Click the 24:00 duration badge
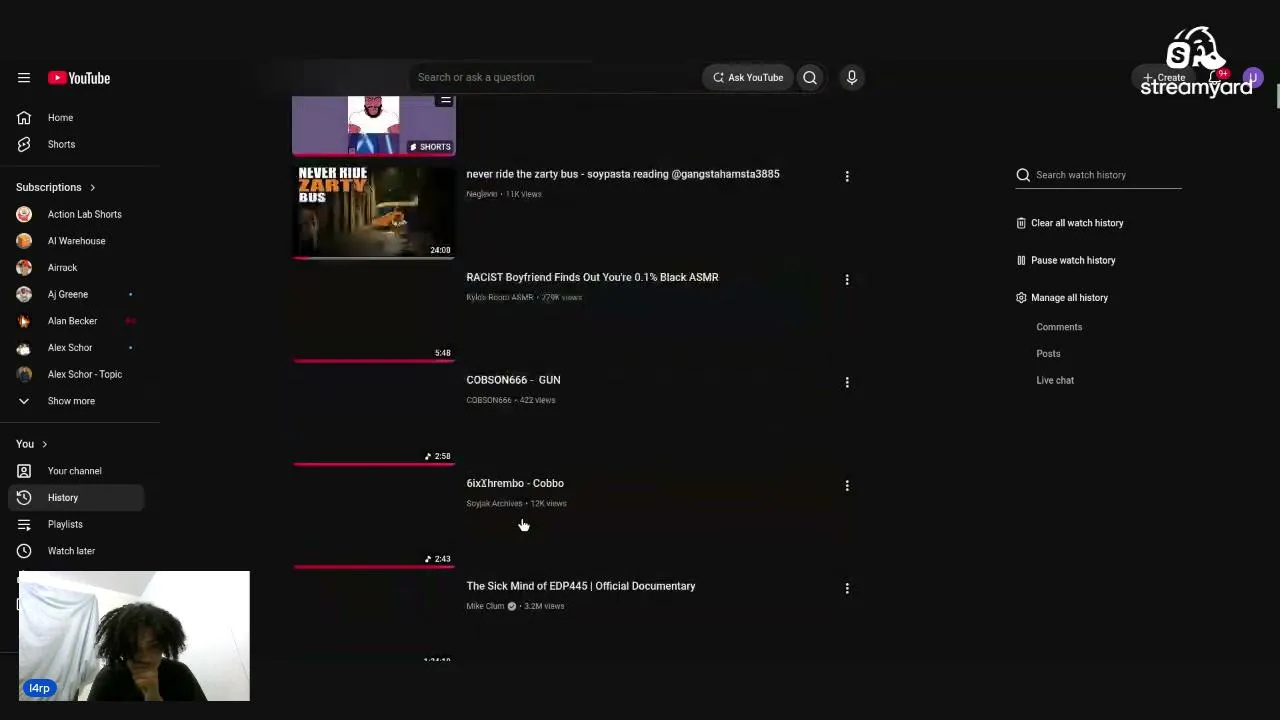Viewport: 1280px width, 720px height. pyautogui.click(x=440, y=250)
